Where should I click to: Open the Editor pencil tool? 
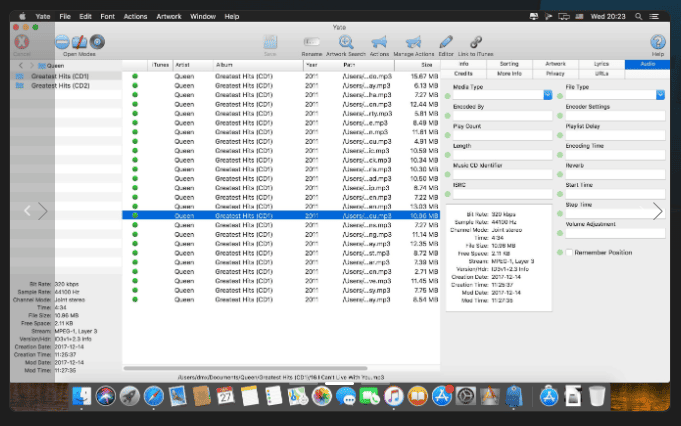[446, 42]
